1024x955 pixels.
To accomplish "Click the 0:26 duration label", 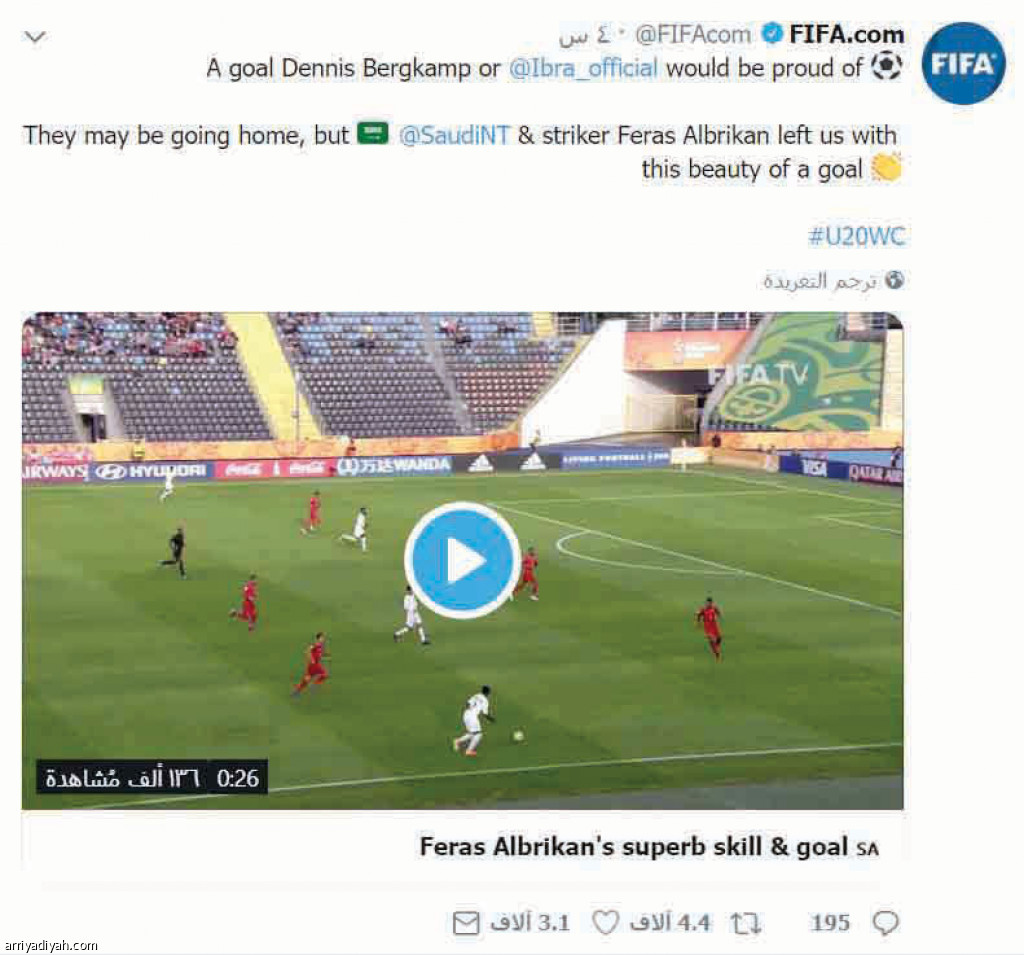I will (x=238, y=778).
